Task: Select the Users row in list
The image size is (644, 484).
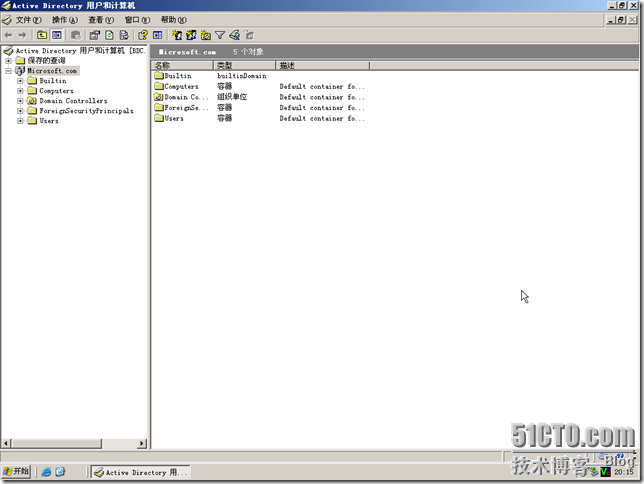Action: [260, 119]
